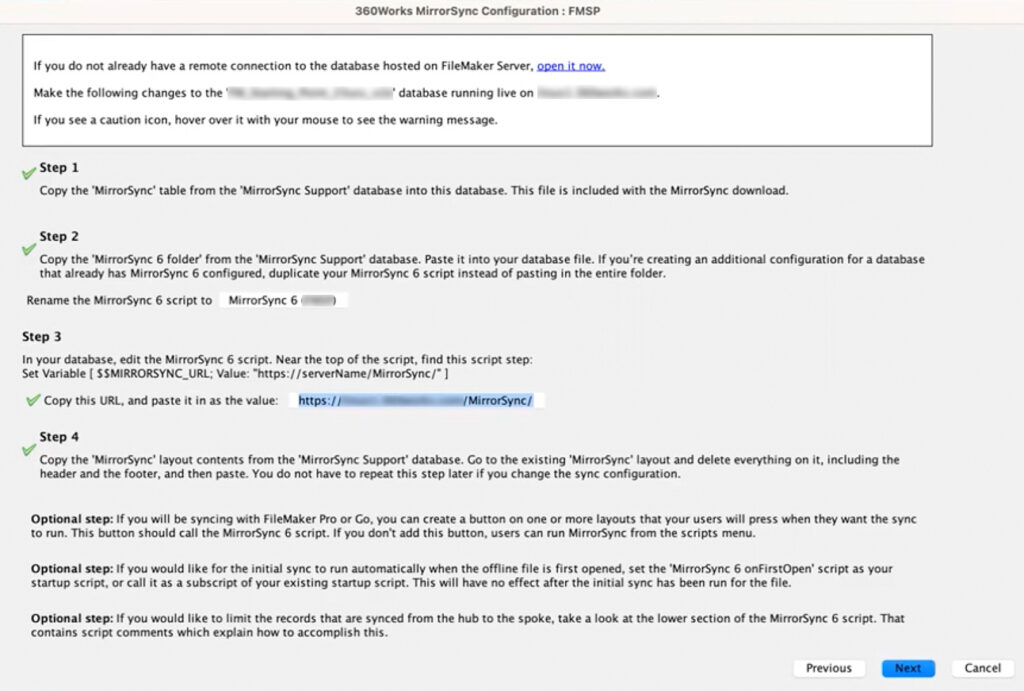Open the 'open it now.' link
Viewport: 1024px width, 691px height.
tap(571, 66)
